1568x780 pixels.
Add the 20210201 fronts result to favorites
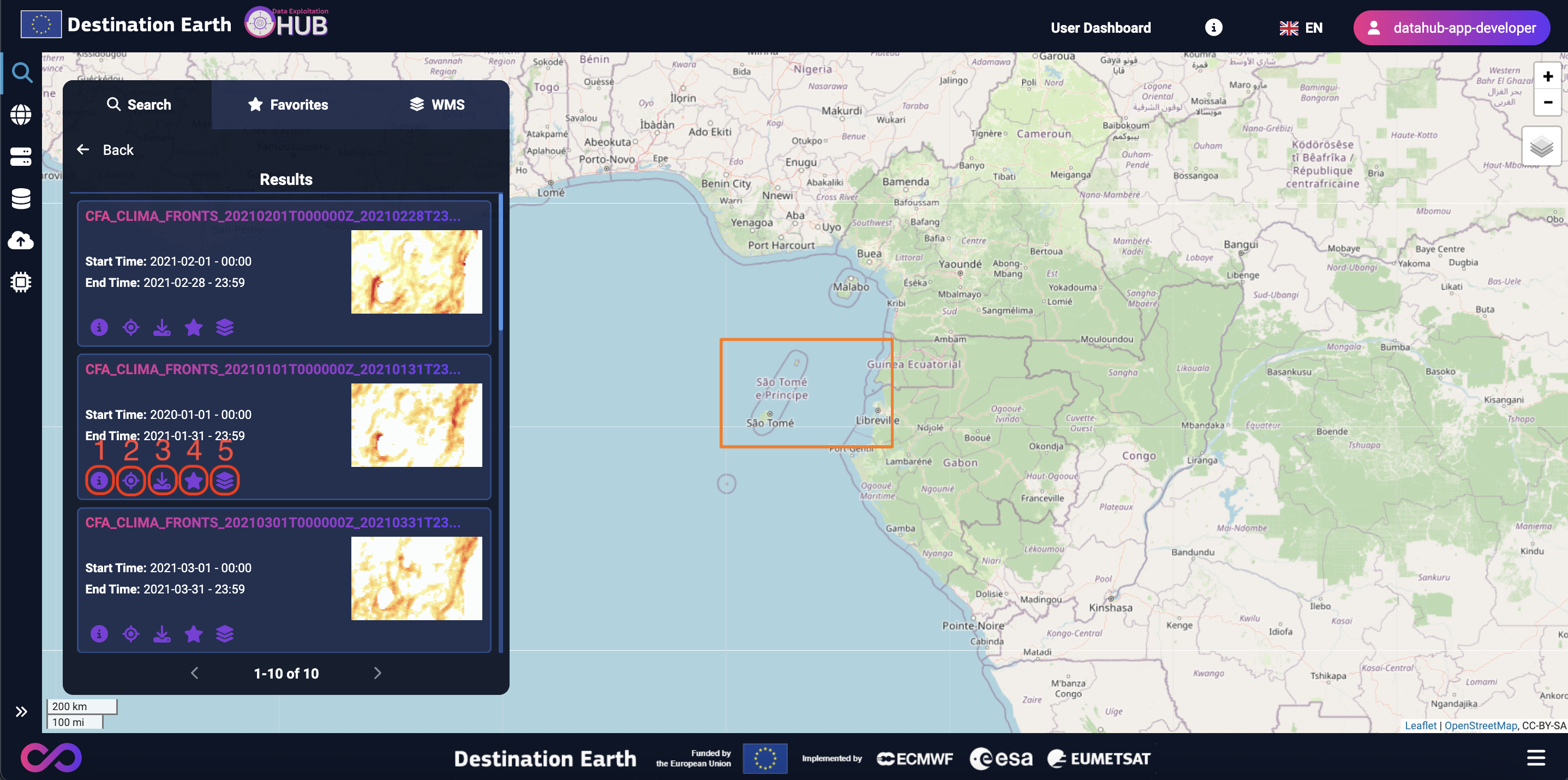tap(194, 327)
